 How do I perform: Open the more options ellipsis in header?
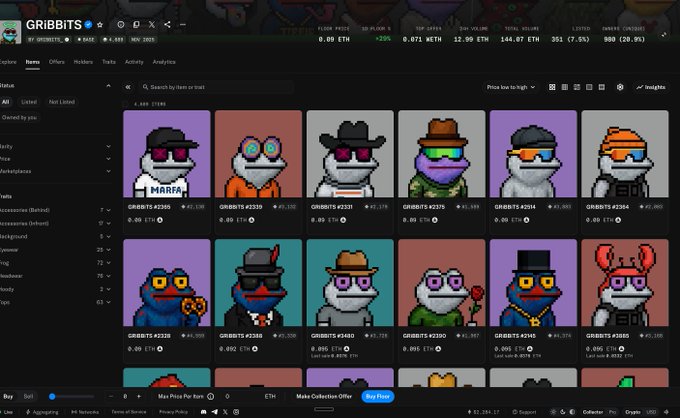[183, 25]
